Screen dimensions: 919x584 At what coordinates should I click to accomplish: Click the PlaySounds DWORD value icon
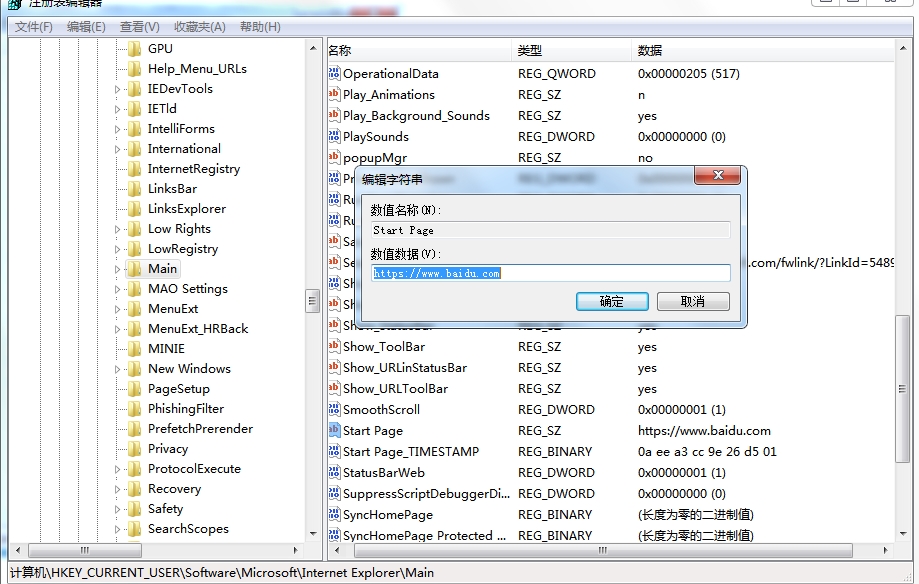click(x=334, y=137)
